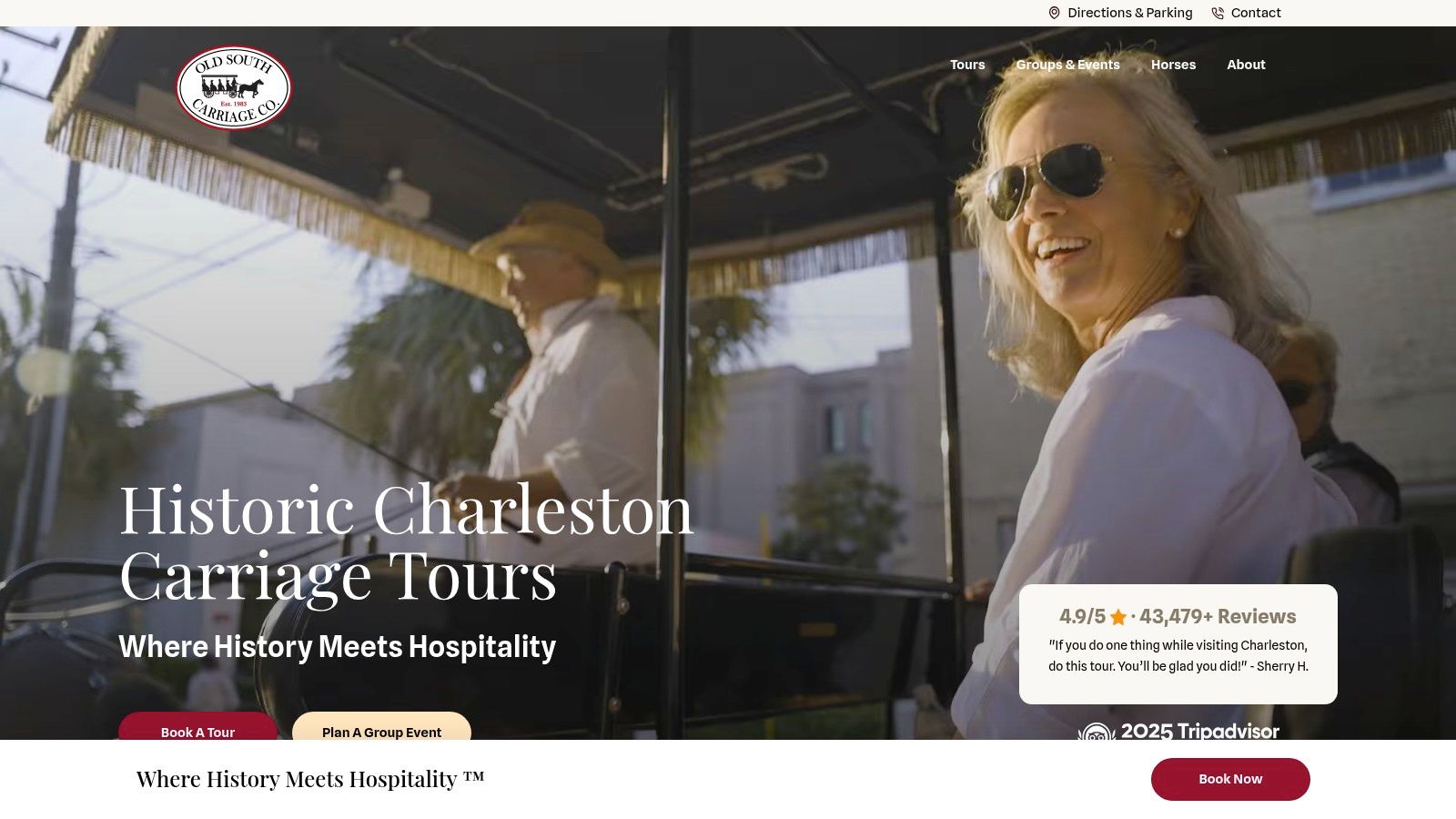Click the Historic Charleston Carriage Tours heading
The image size is (1456, 819).
(x=406, y=542)
